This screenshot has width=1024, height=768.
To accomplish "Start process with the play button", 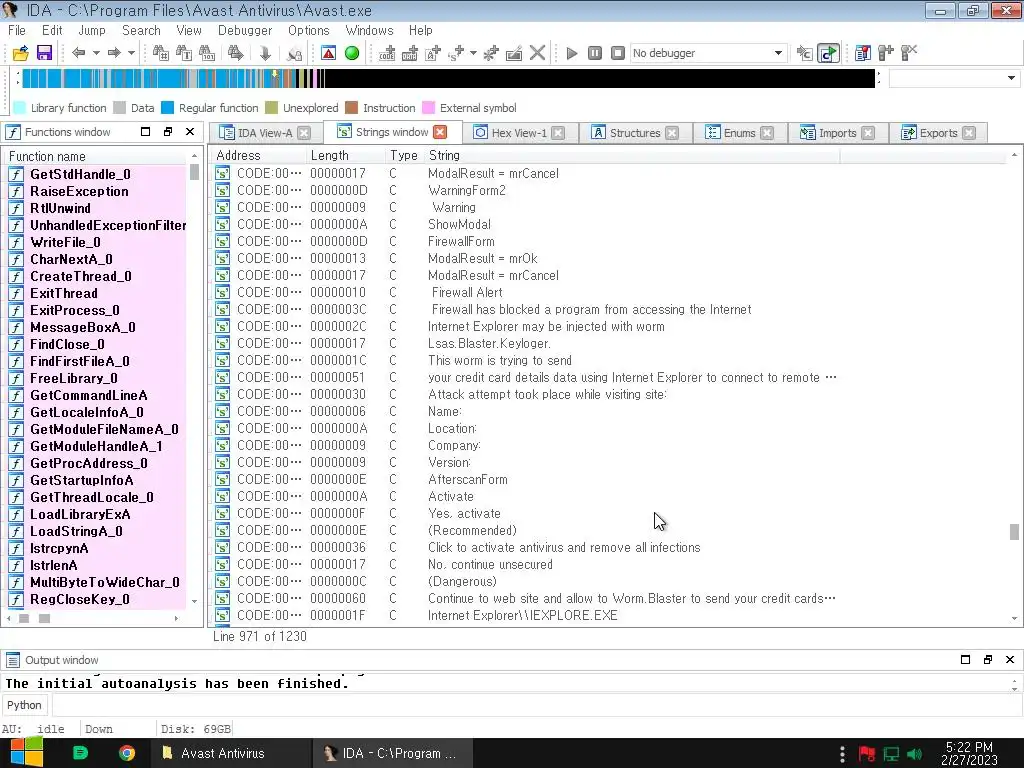I will point(572,53).
